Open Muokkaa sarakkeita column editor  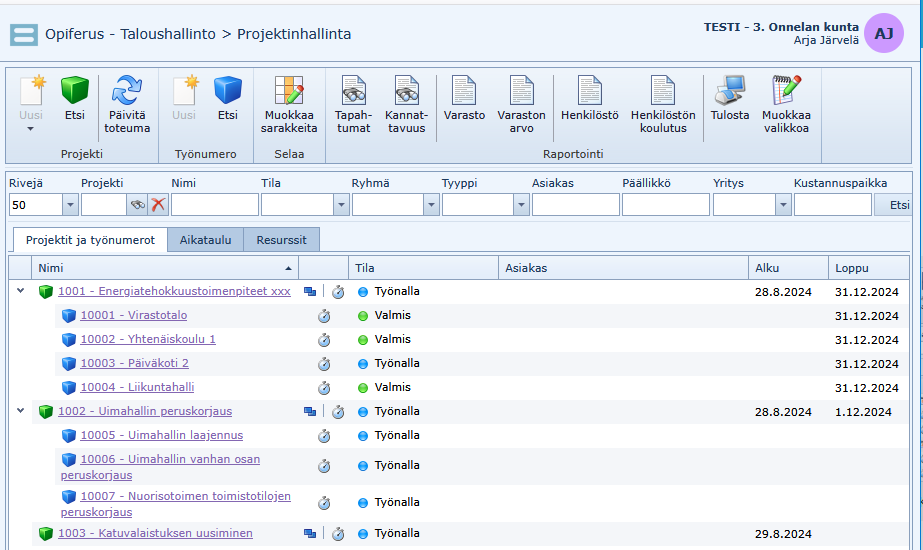[289, 92]
